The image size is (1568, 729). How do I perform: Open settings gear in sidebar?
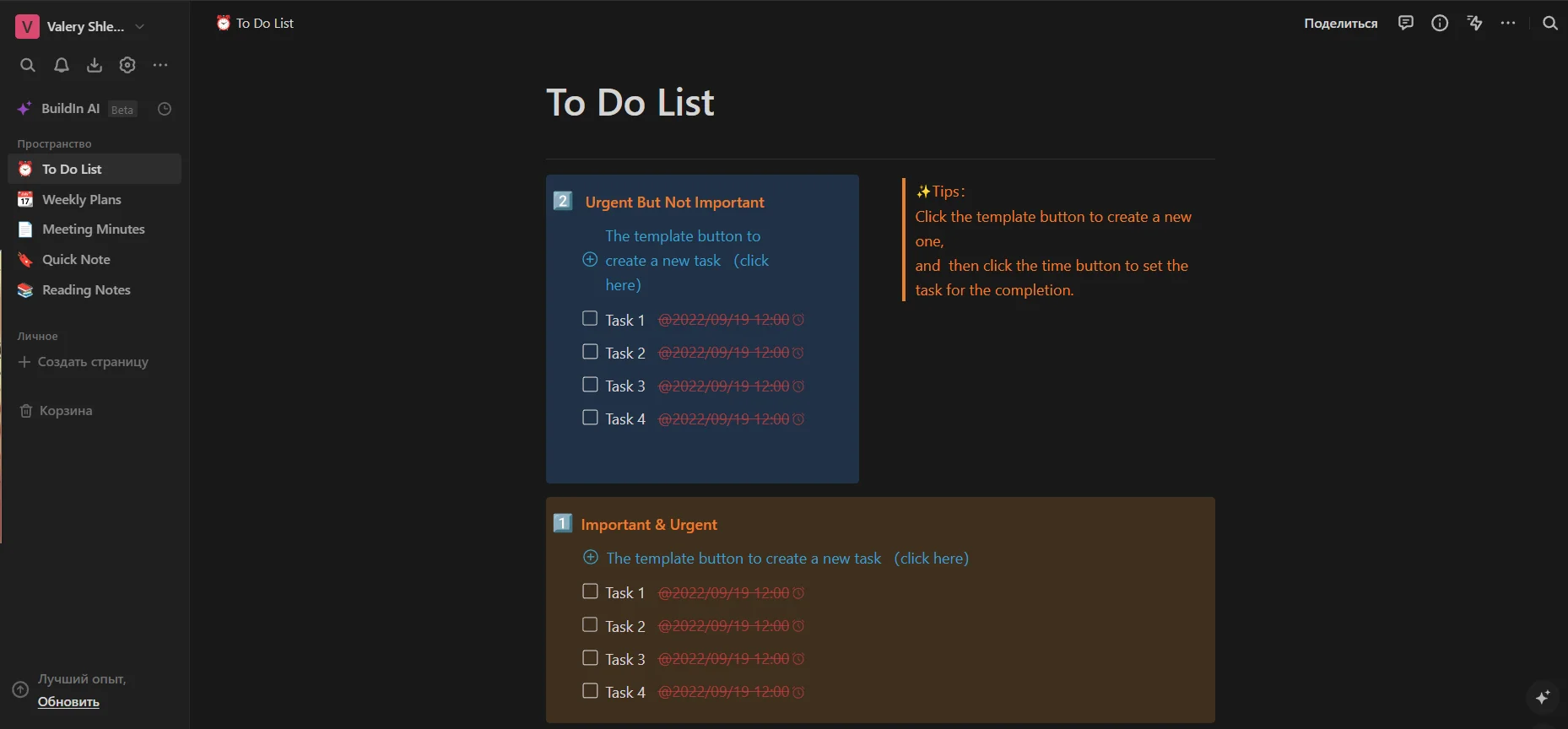[x=127, y=65]
